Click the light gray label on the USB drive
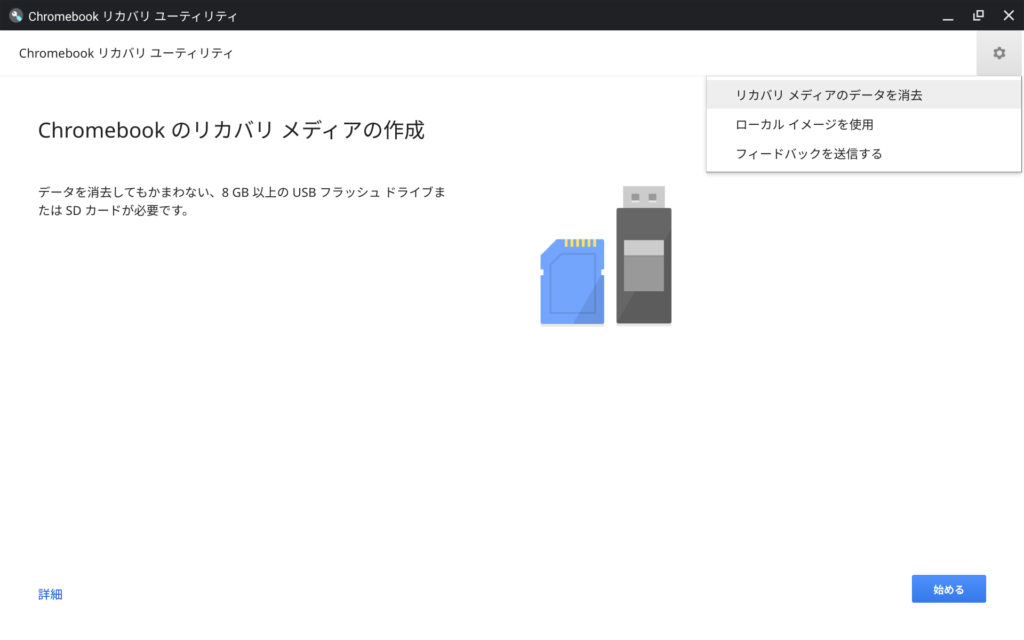The image size is (1024, 640). (643, 266)
